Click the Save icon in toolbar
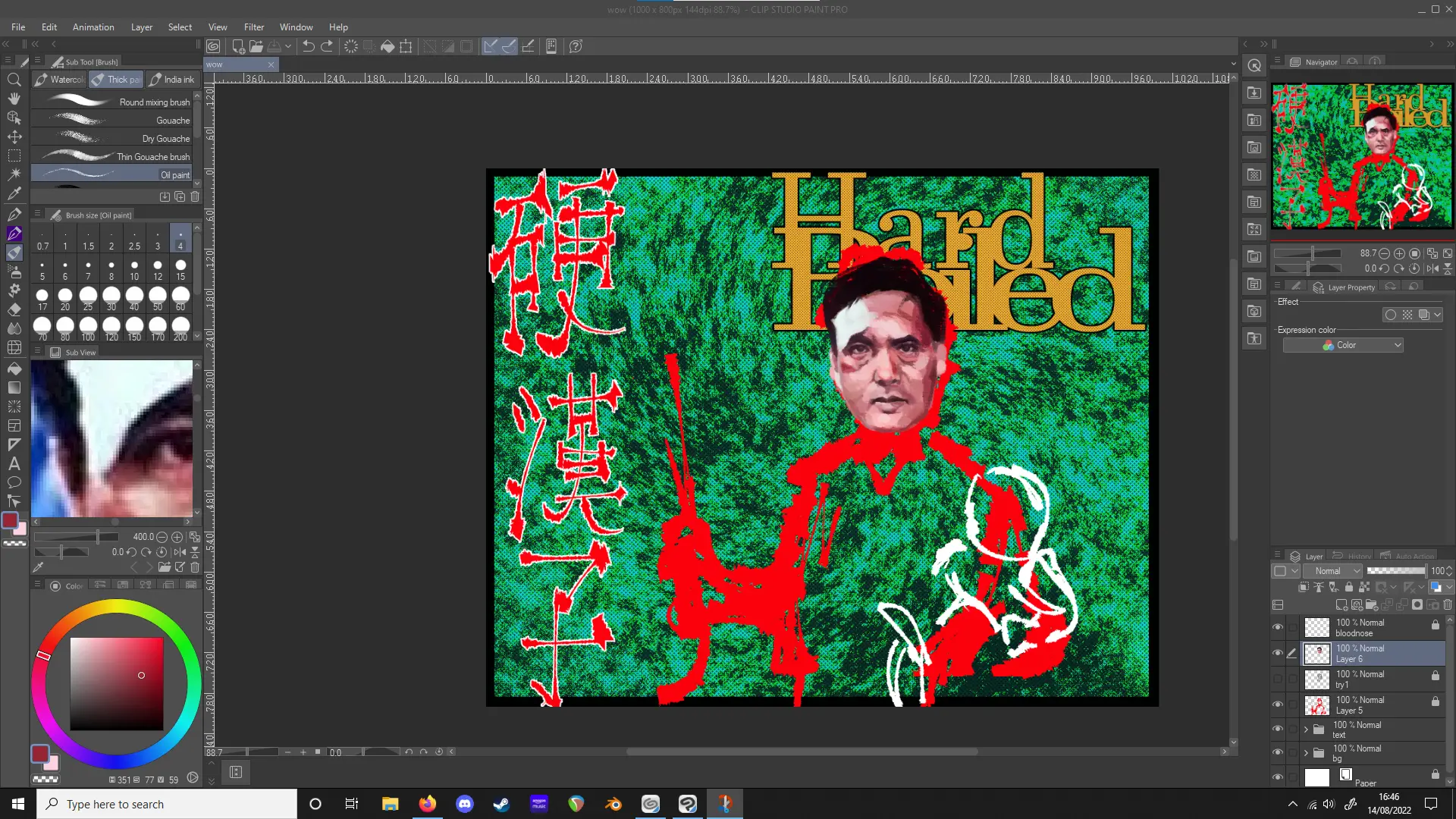Image resolution: width=1456 pixels, height=819 pixels. pyautogui.click(x=275, y=46)
